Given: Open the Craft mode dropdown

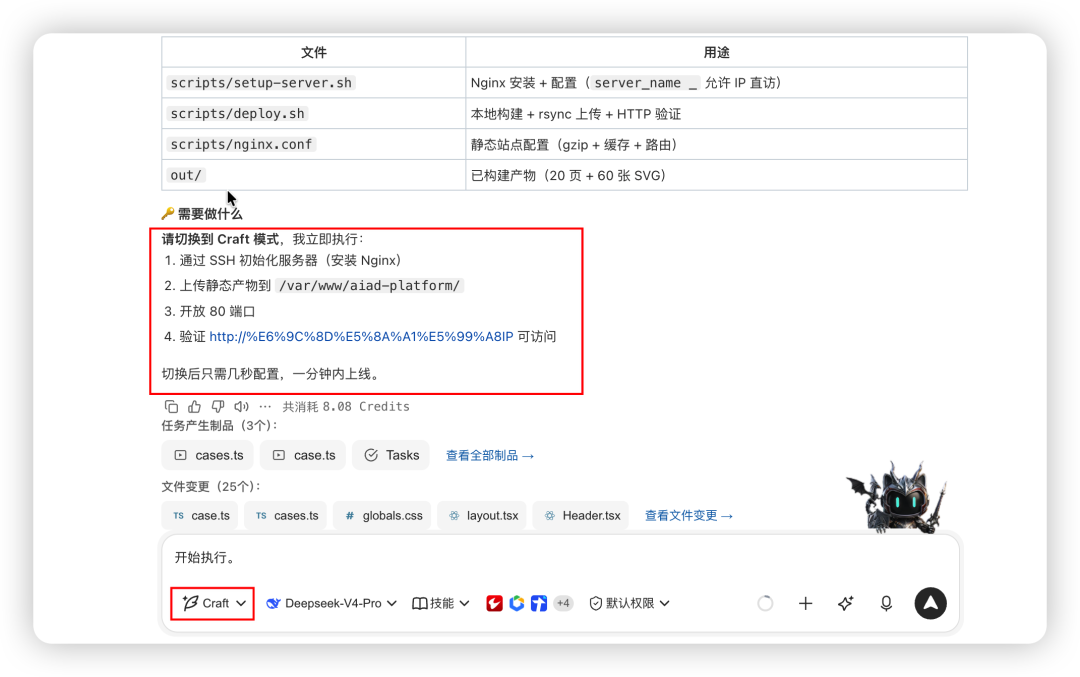Looking at the screenshot, I should click(x=213, y=603).
